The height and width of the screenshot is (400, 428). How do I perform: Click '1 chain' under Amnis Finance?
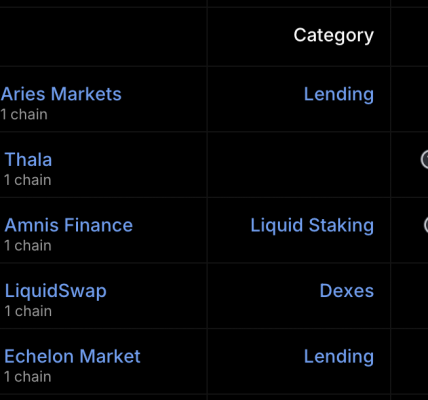[28, 246]
